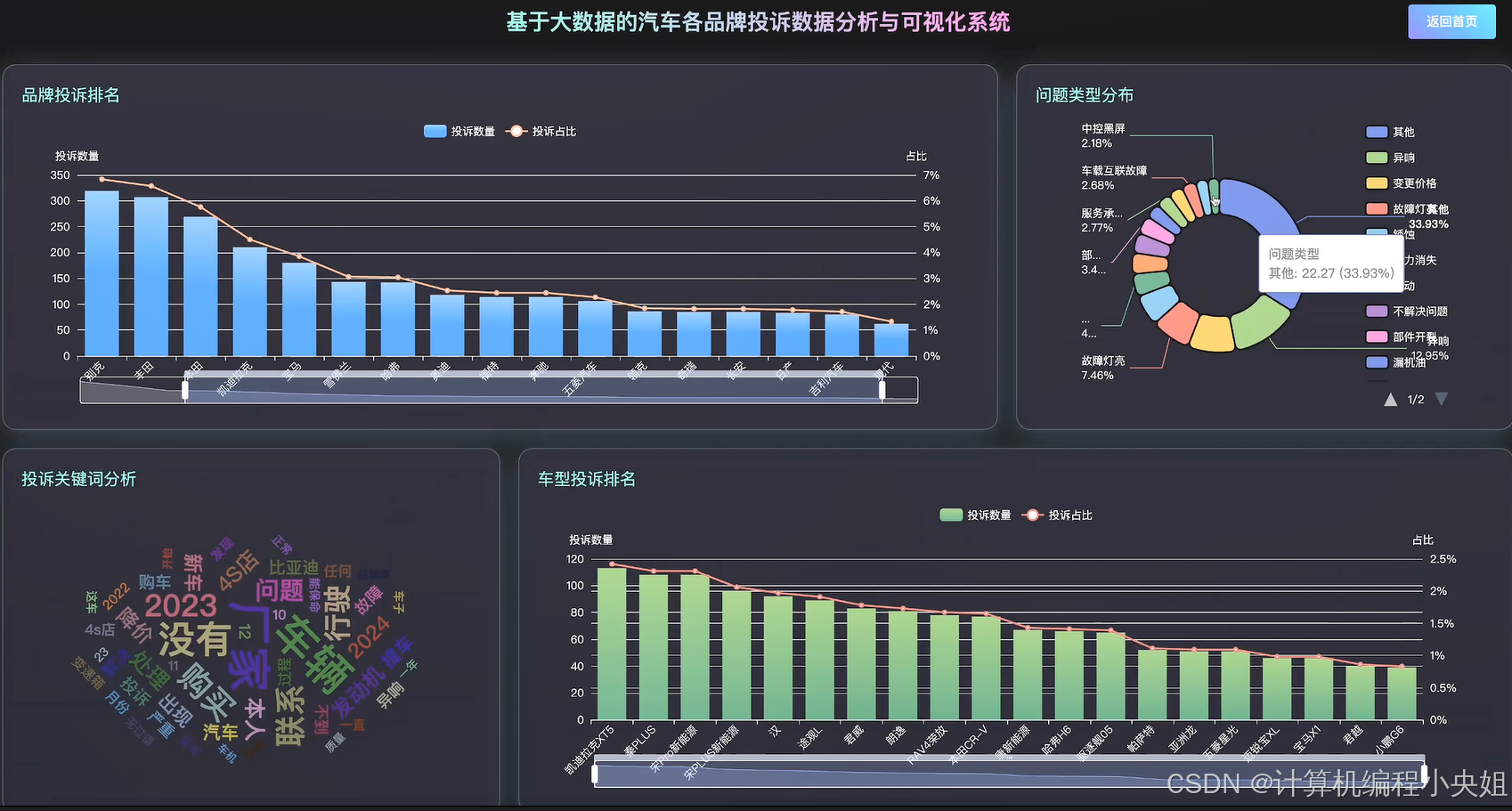Click the 凯迪拉克XT5 model bar
Viewport: 1512px width, 811px height.
click(612, 644)
